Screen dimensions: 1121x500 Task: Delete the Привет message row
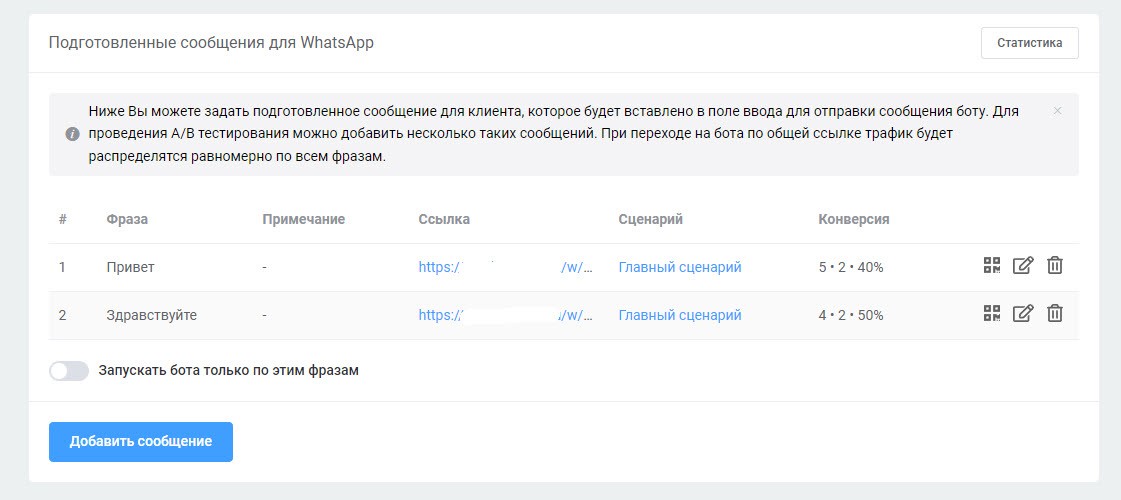pyautogui.click(x=1054, y=266)
